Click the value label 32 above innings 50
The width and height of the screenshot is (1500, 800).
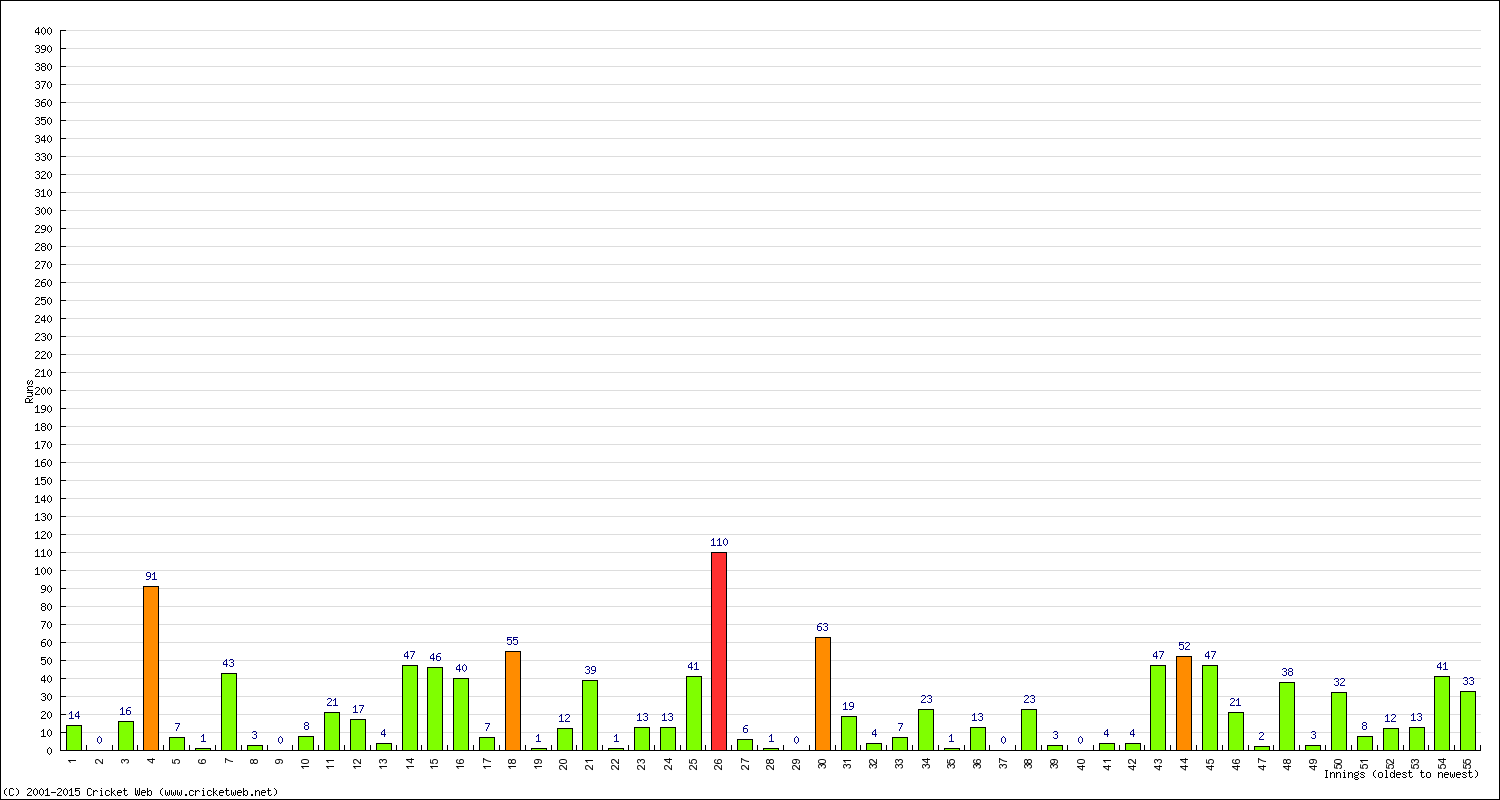(1339, 682)
